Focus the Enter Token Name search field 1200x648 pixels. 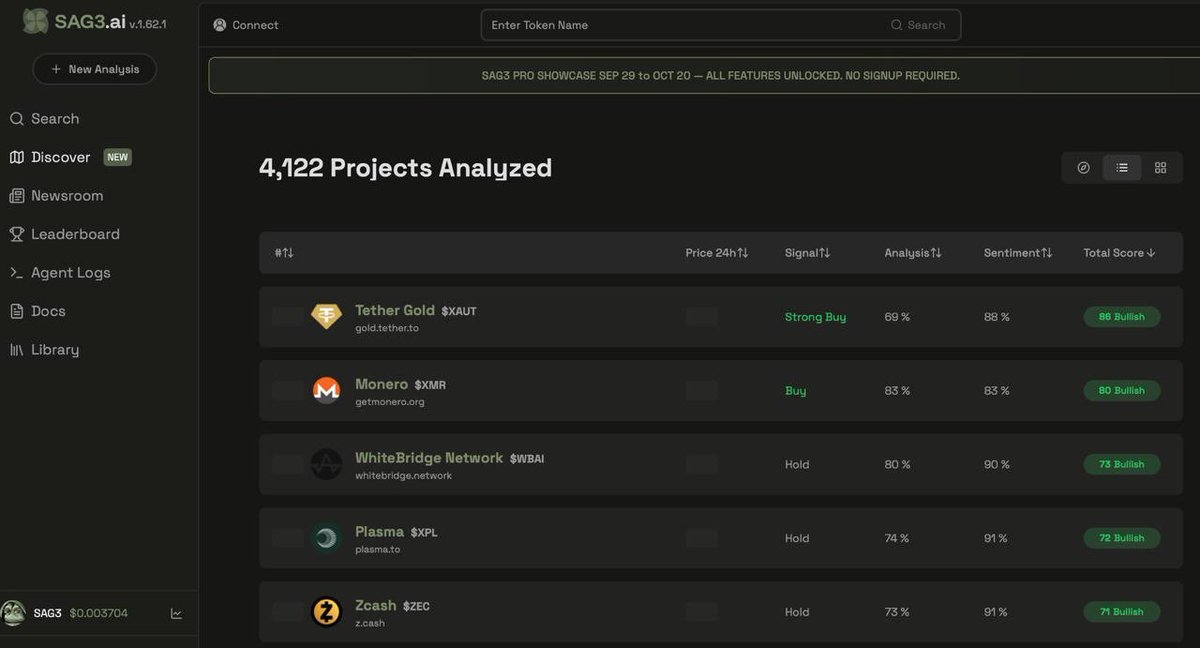685,25
